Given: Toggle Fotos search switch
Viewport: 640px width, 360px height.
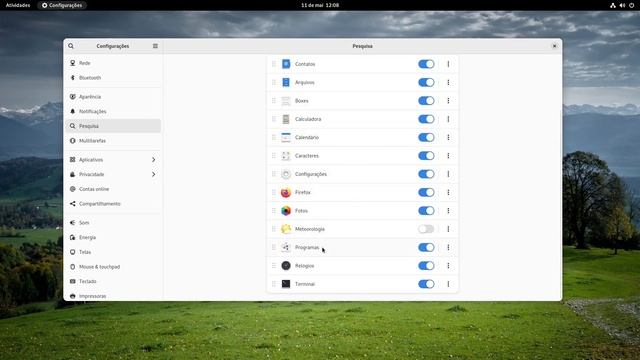Looking at the screenshot, I should tap(426, 211).
